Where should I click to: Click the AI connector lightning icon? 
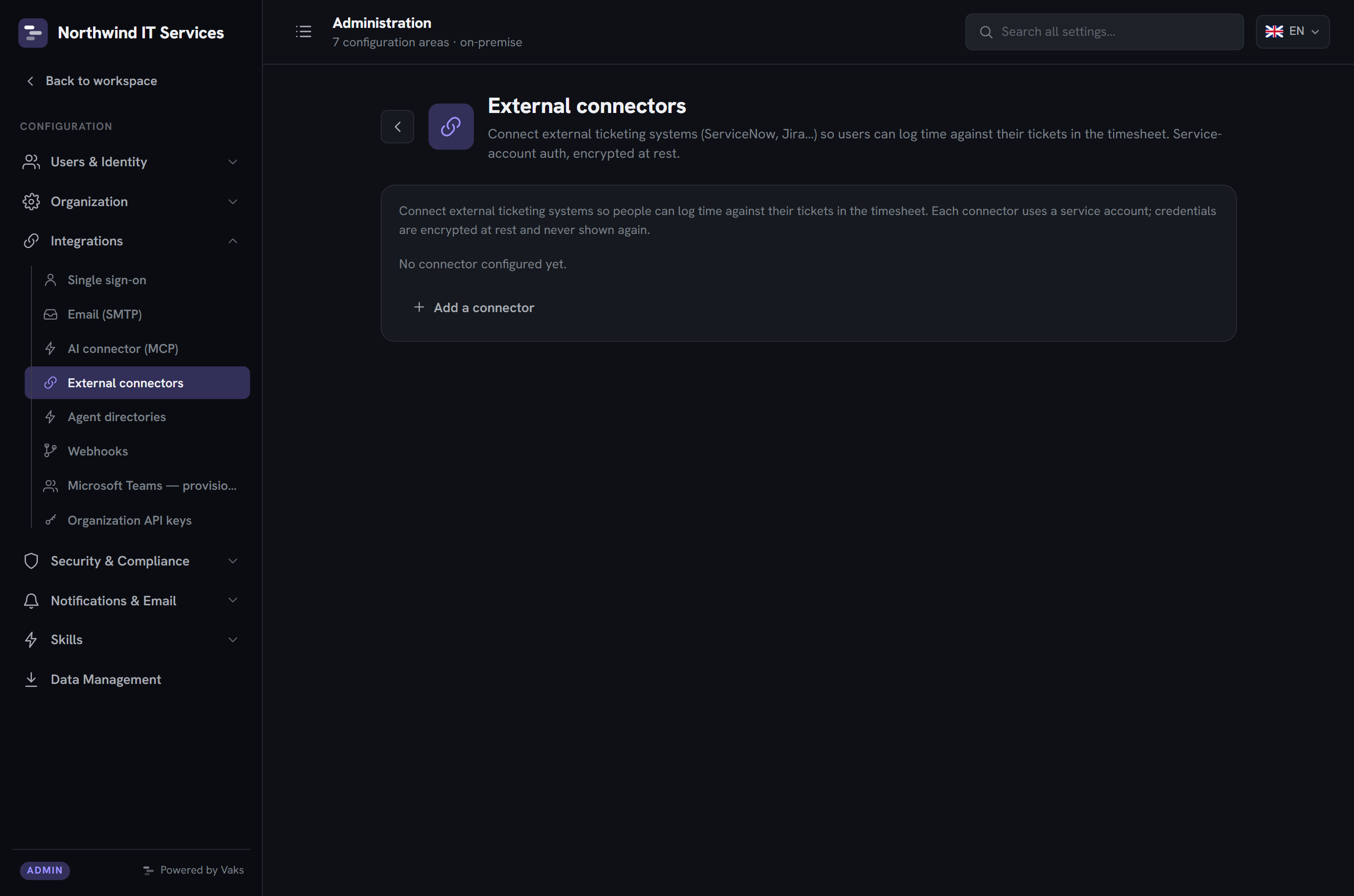(x=50, y=348)
